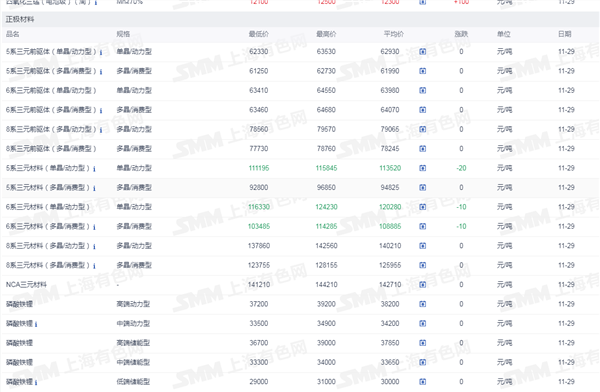Select lowest price 29000
The width and height of the screenshot is (600, 392).
point(259,382)
